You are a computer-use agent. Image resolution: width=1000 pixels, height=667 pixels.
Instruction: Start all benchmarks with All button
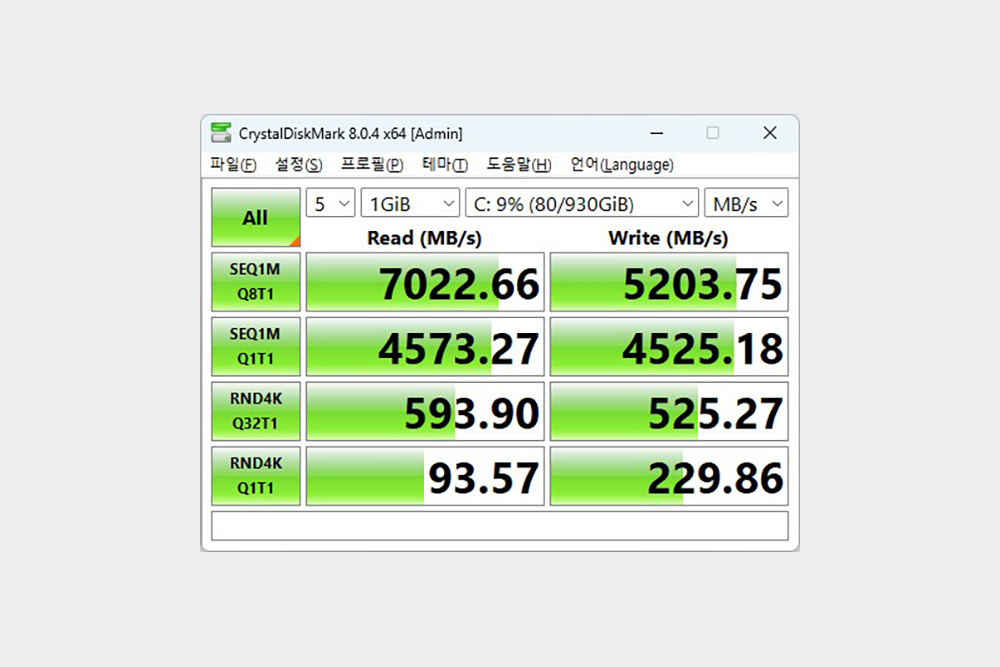point(256,217)
